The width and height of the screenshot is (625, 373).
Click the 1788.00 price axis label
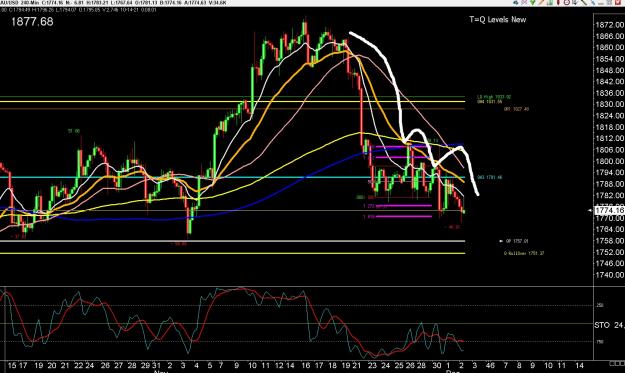click(609, 184)
